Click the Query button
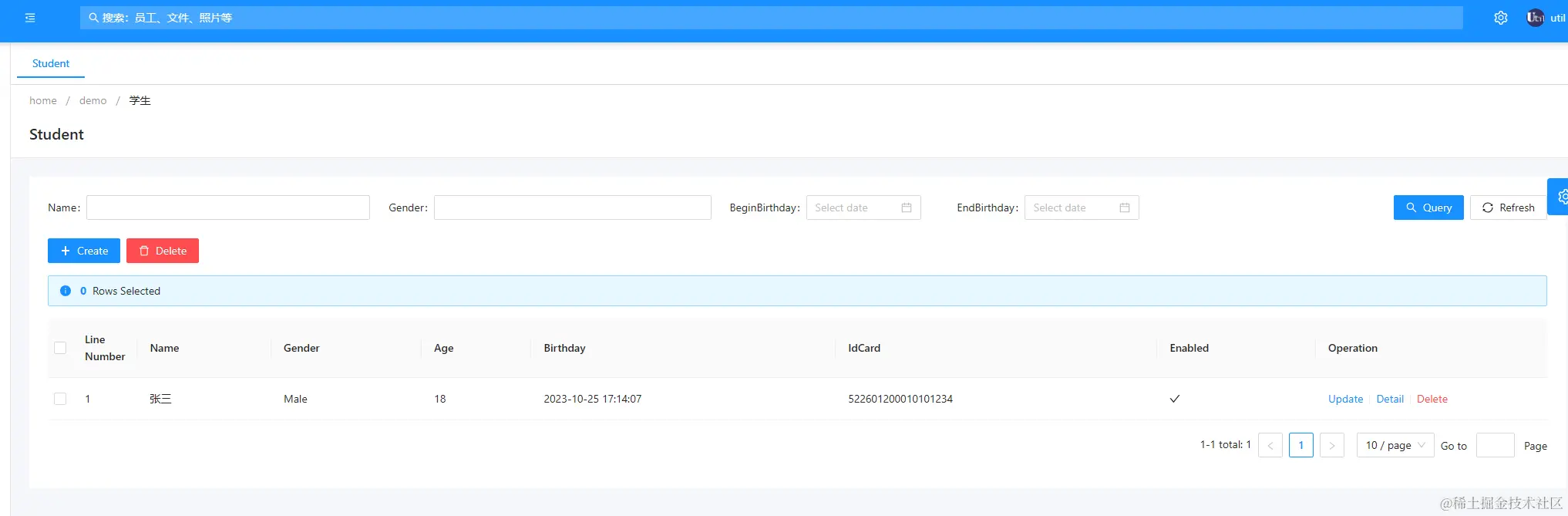This screenshot has width=1568, height=516. coord(1428,207)
